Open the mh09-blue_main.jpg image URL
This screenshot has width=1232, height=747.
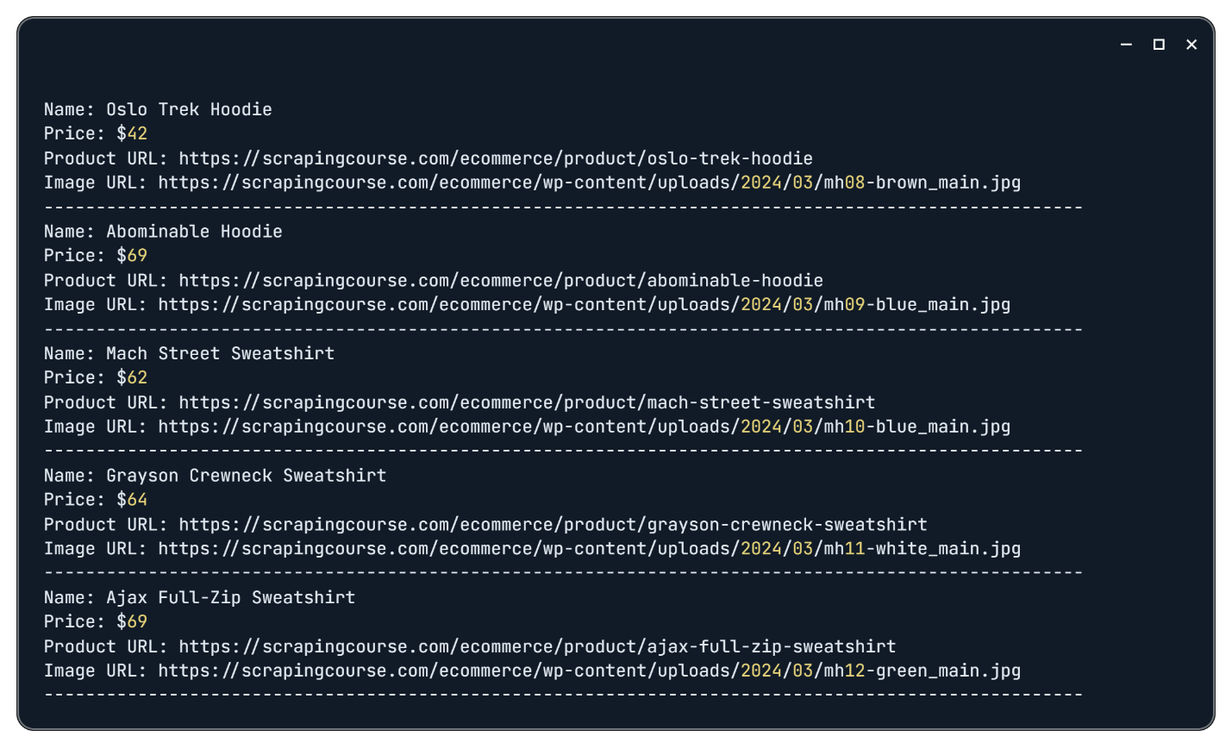pos(584,305)
